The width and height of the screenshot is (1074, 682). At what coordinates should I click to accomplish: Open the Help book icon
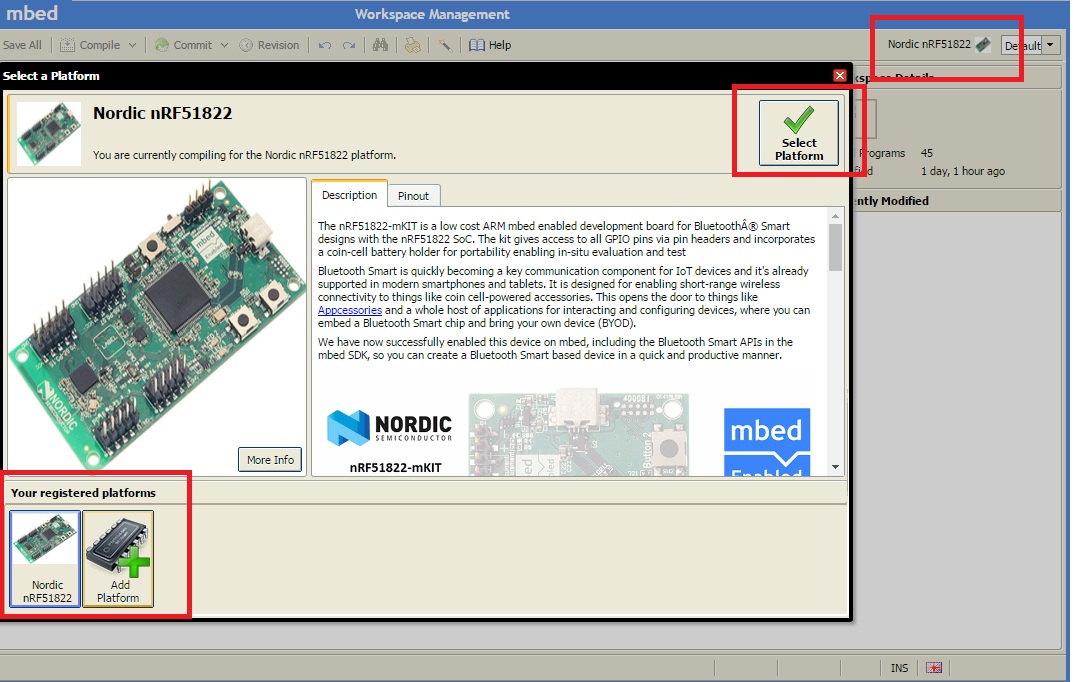(477, 45)
